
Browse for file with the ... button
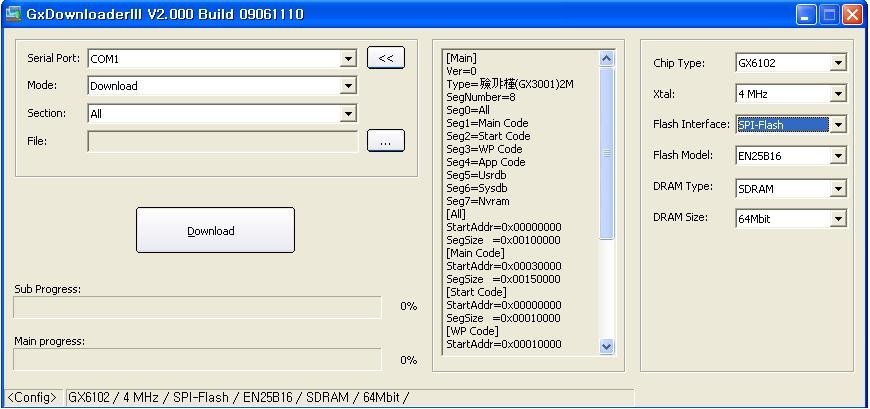tap(386, 141)
